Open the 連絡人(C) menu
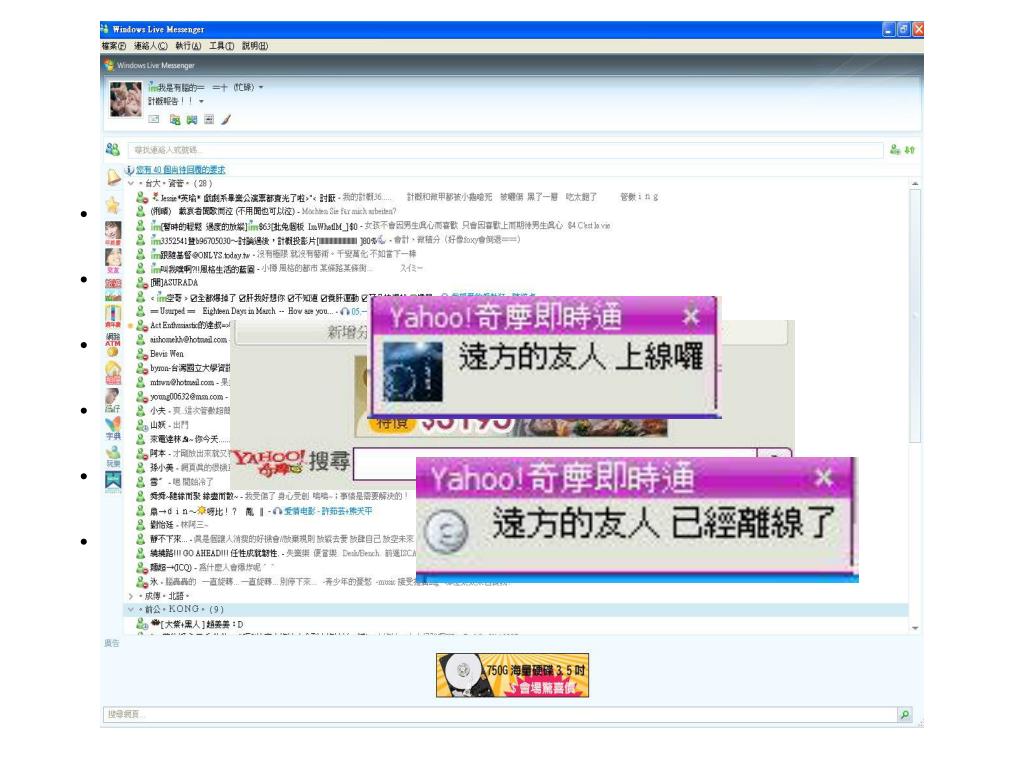Screen dimensions: 1024x768 (x=151, y=46)
